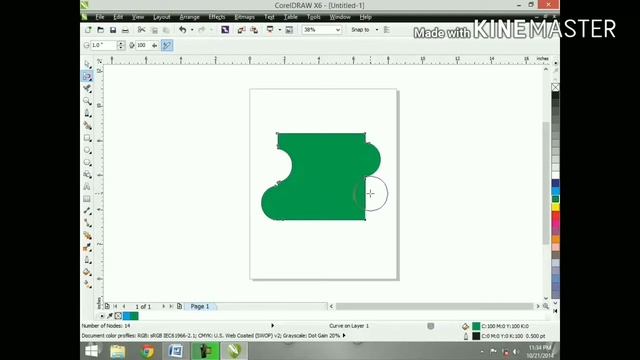Viewport: 640px width, 360px height.
Task: Select the Parallel Dimension tool
Action: click(x=87, y=211)
